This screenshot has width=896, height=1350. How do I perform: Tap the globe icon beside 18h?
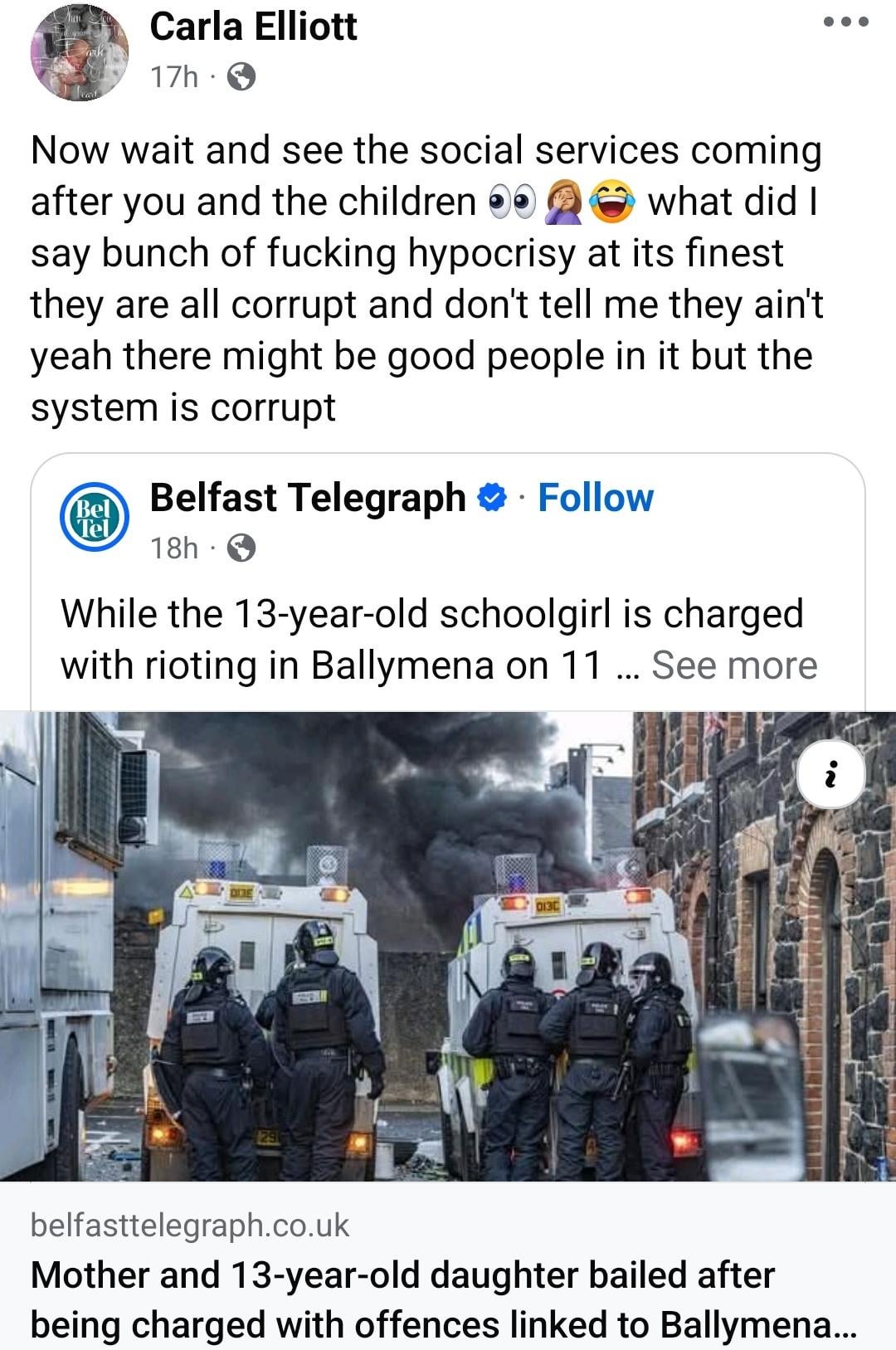[241, 548]
